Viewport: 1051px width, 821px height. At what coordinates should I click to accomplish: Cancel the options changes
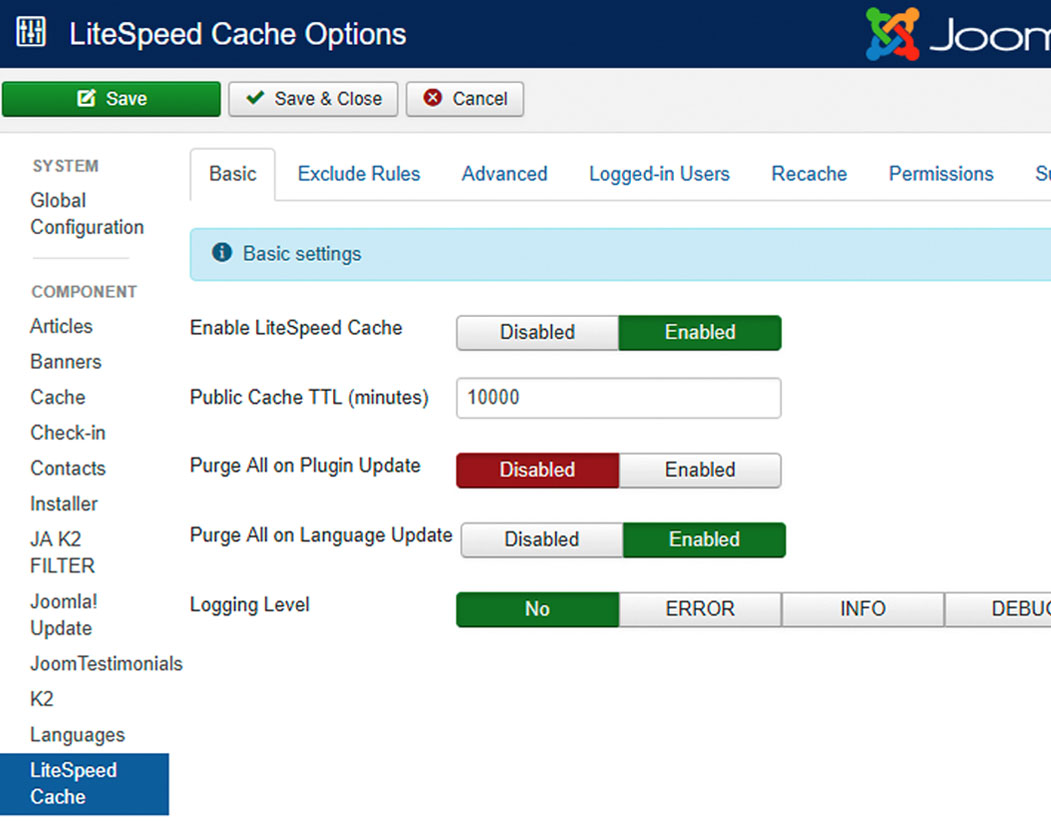pos(465,99)
